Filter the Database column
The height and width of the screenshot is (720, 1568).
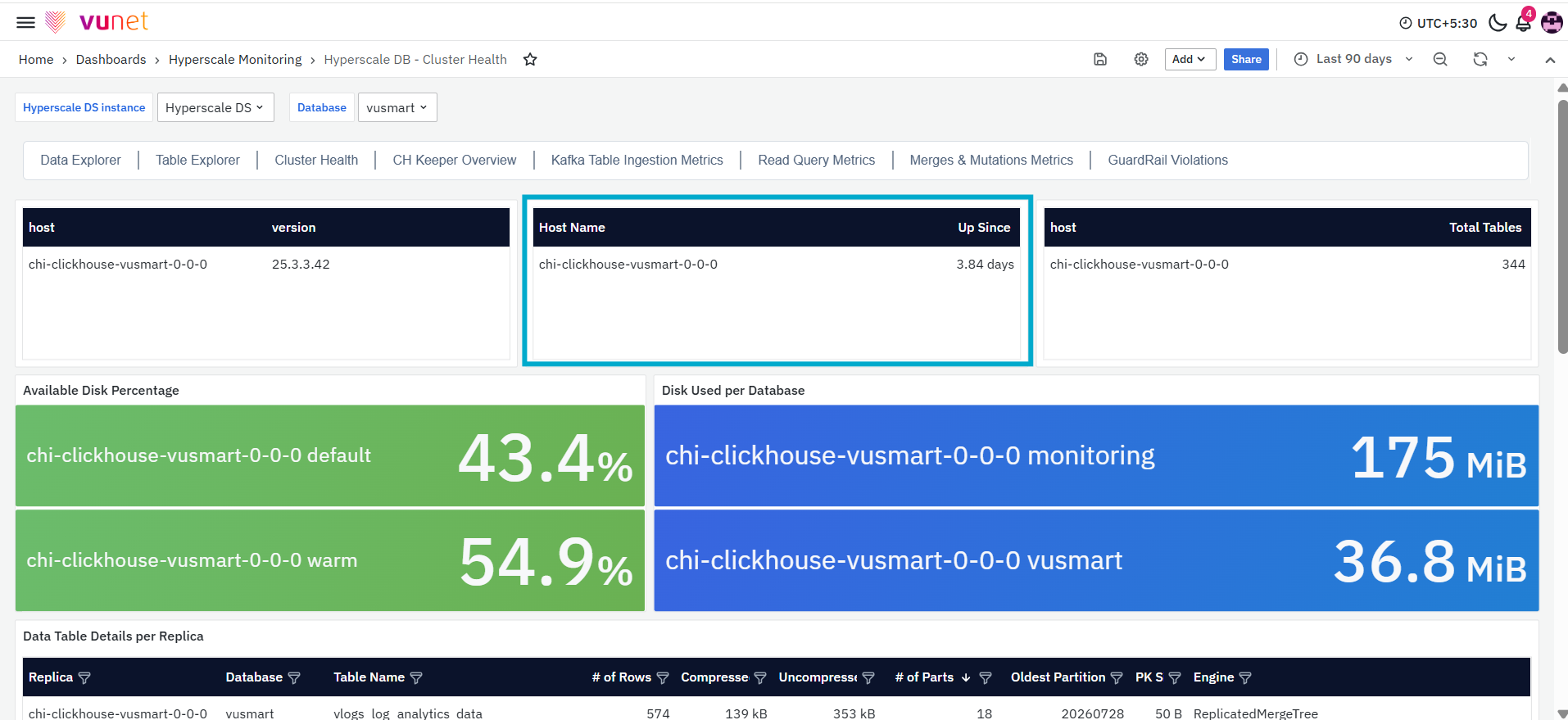pos(294,678)
